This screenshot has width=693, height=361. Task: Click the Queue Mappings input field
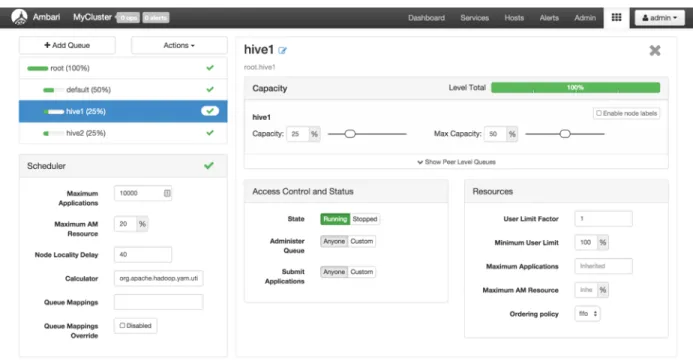click(x=159, y=302)
